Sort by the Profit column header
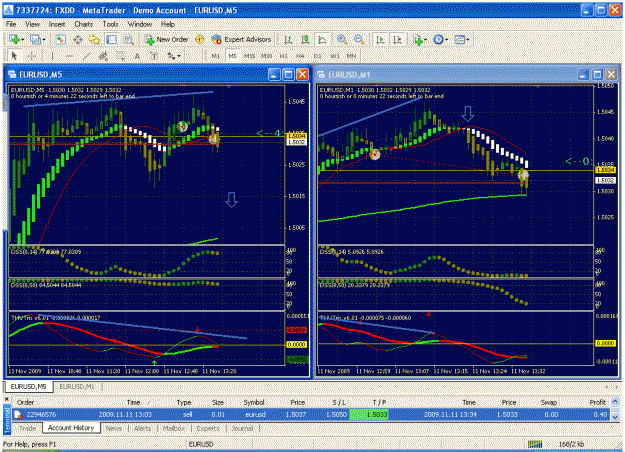Viewport: 625px width, 452px height. click(597, 402)
